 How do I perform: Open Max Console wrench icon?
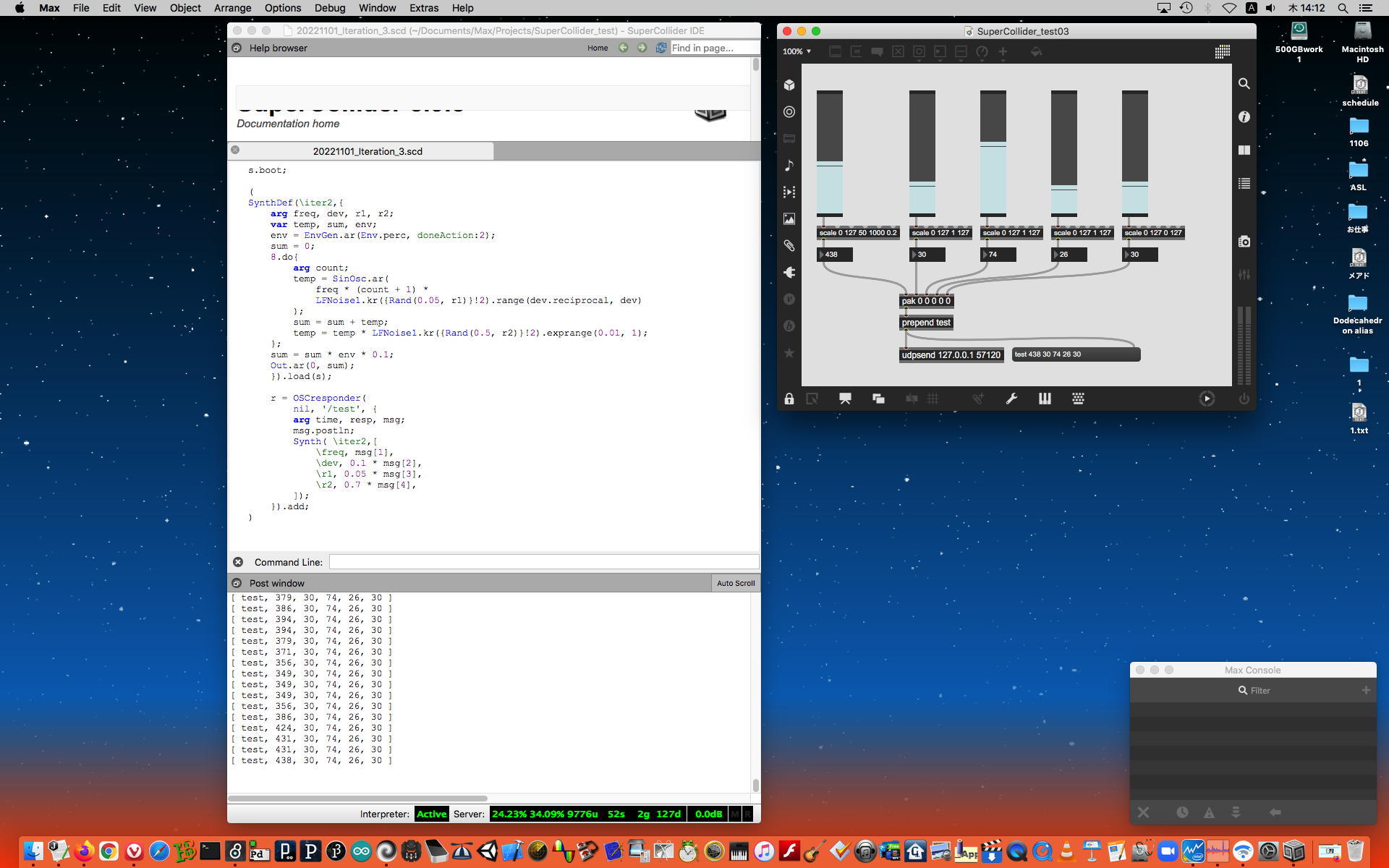point(1011,399)
